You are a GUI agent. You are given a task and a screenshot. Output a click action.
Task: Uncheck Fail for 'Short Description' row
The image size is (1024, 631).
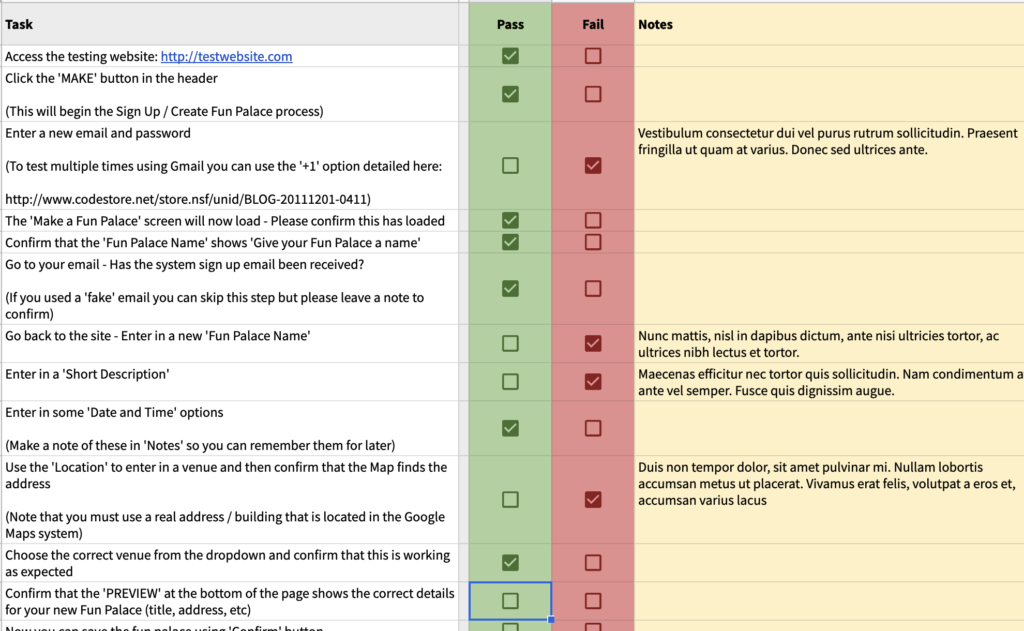[593, 381]
